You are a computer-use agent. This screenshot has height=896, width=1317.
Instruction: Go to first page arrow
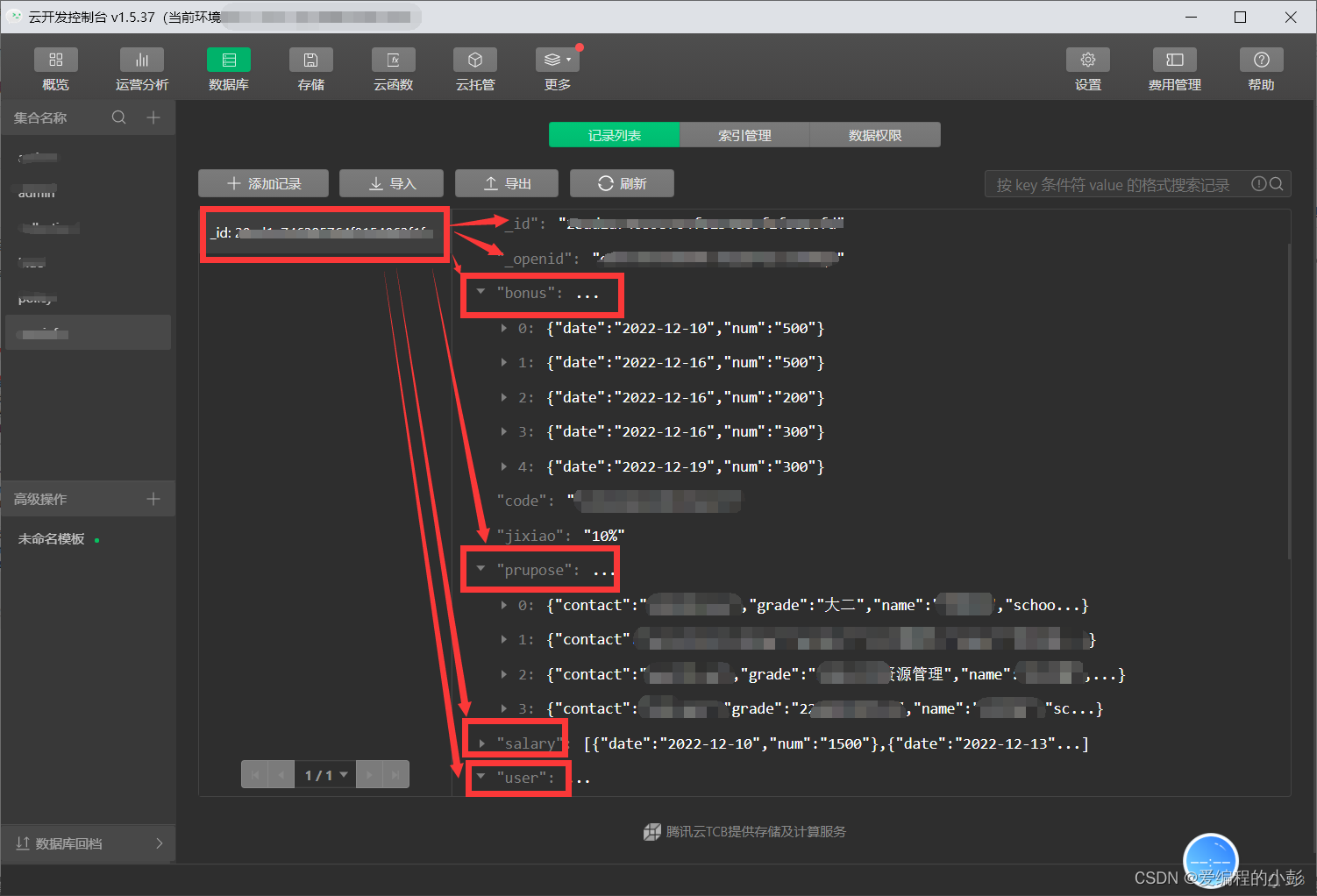point(254,775)
